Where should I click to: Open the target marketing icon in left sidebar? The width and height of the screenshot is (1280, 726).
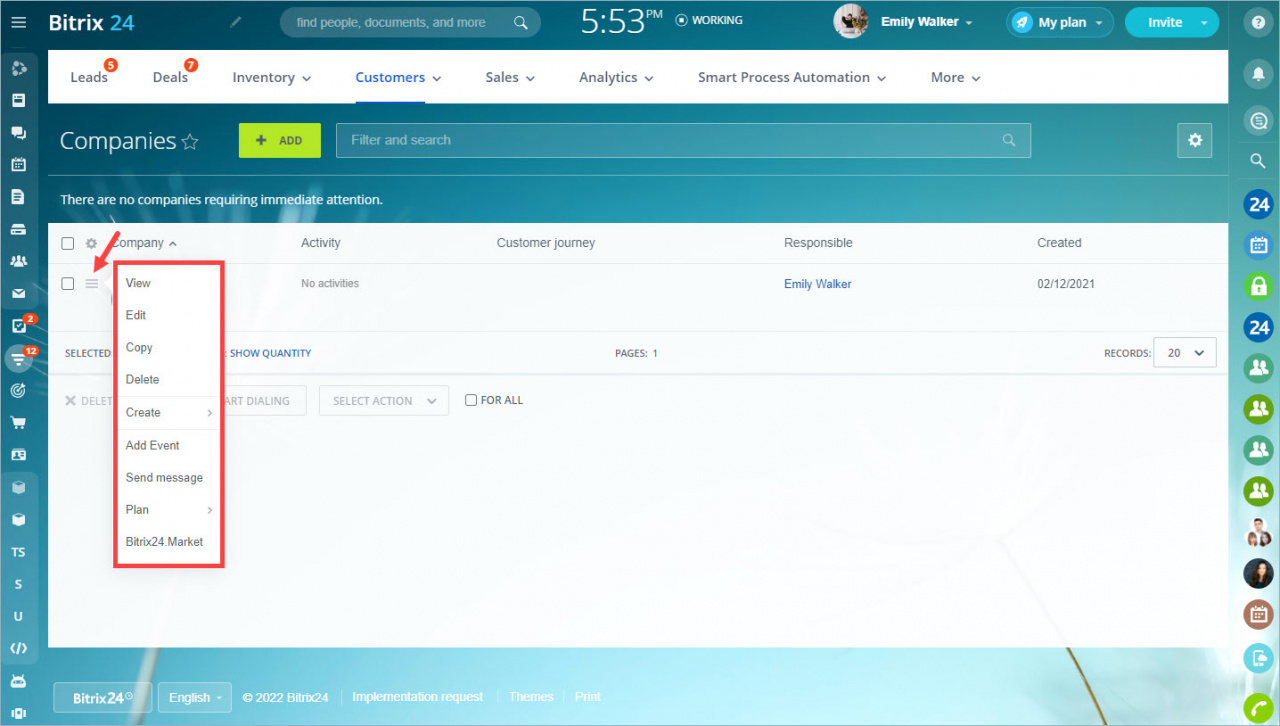[x=18, y=390]
